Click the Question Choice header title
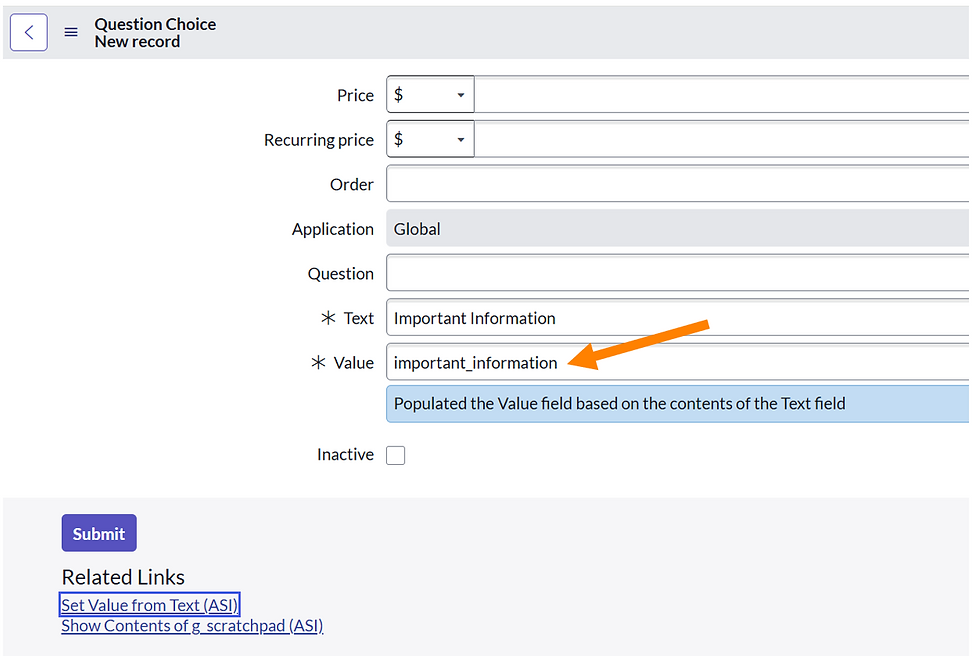Image resolution: width=980 pixels, height=656 pixels. pos(155,24)
